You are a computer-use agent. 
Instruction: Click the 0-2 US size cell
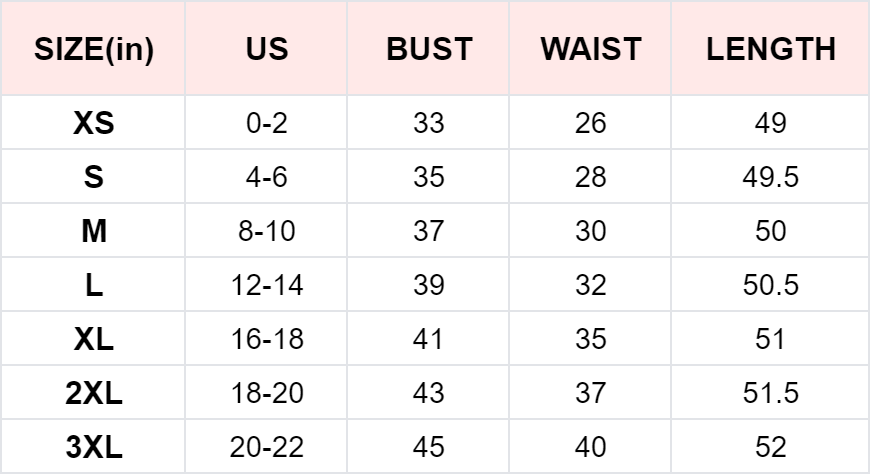266,124
